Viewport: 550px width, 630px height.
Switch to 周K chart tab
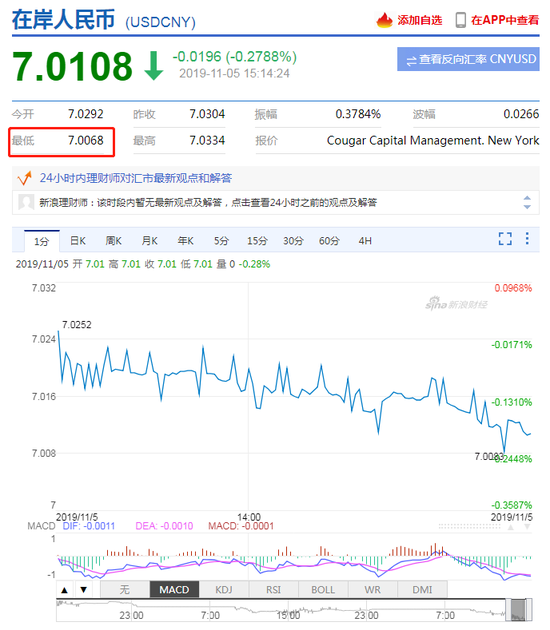113,241
